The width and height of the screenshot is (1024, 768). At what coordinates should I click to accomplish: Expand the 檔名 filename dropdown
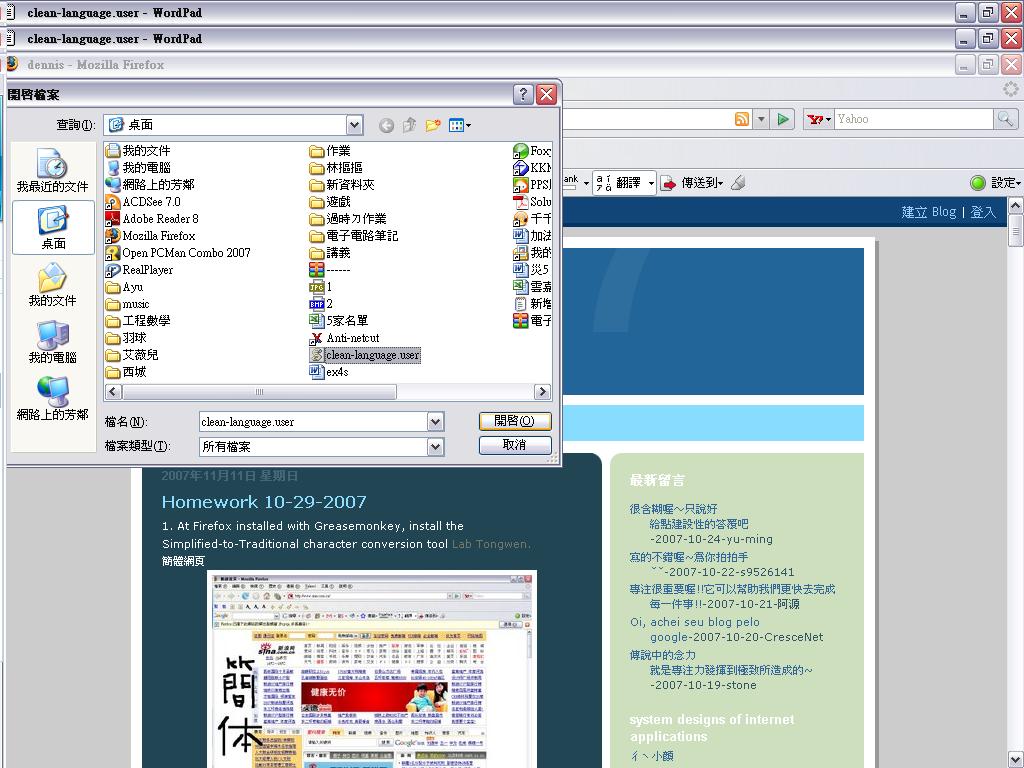[x=436, y=422]
